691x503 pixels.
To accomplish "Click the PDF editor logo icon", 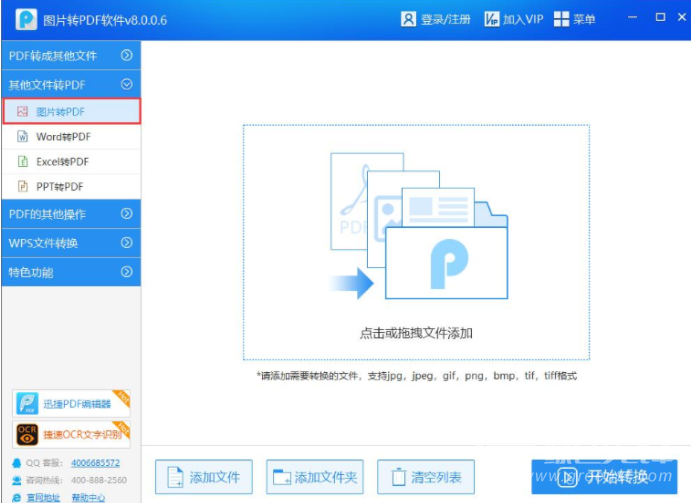I will (x=27, y=403).
